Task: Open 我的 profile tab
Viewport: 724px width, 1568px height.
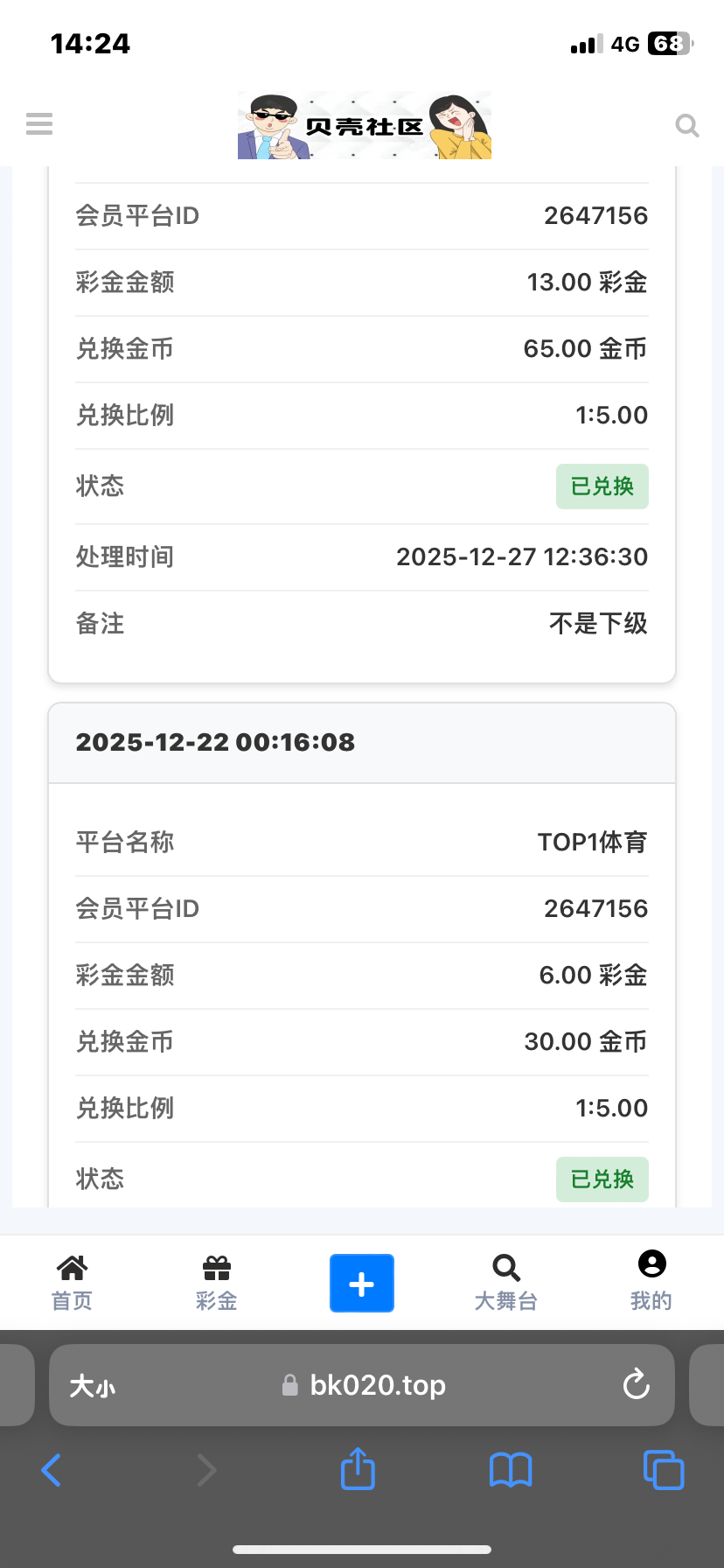Action: (651, 1281)
